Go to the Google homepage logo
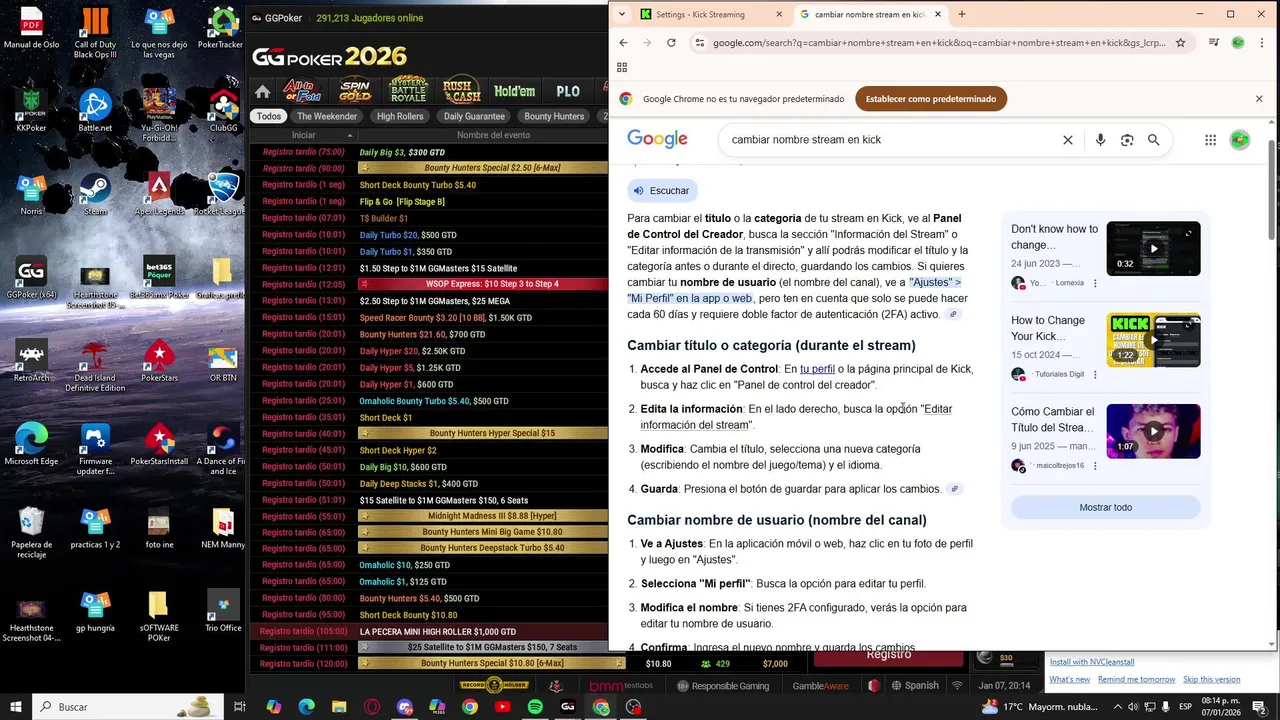 click(657, 139)
